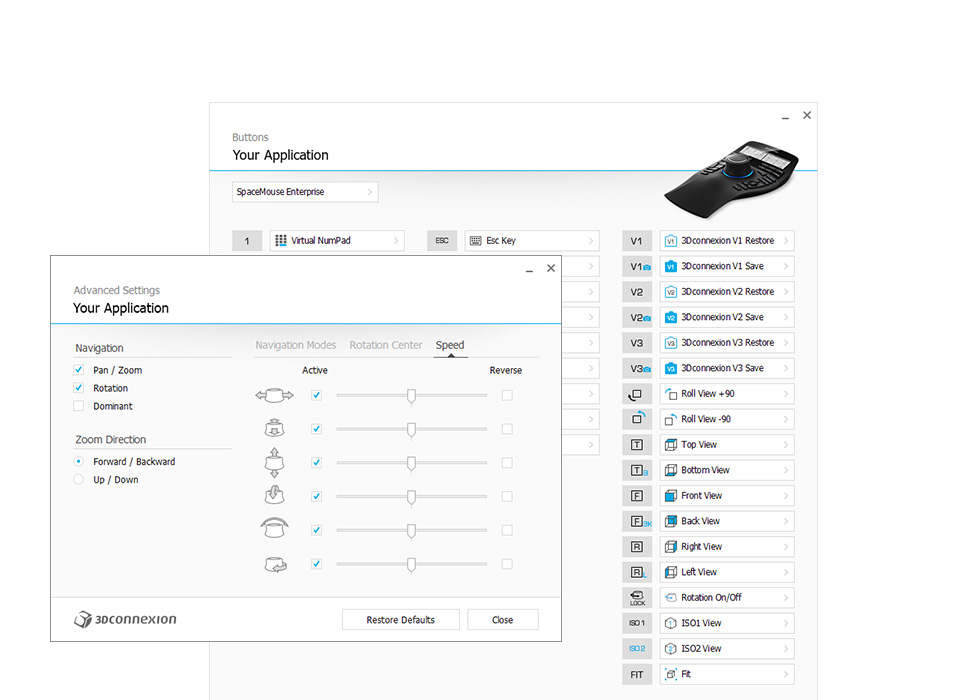
Task: Click the Close button in Advanced Settings
Action: pyautogui.click(x=502, y=620)
